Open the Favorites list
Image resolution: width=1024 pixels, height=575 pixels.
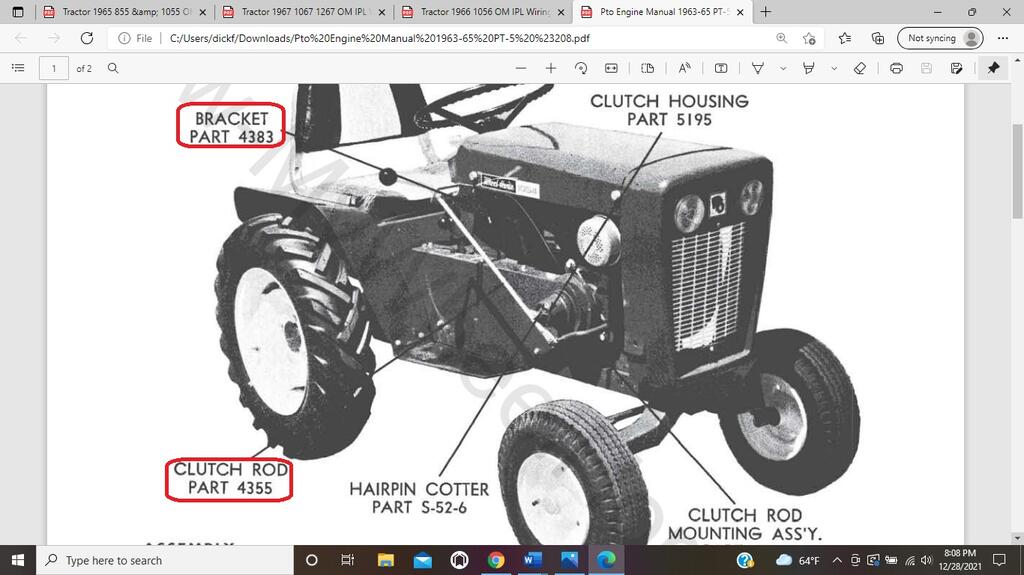(844, 38)
